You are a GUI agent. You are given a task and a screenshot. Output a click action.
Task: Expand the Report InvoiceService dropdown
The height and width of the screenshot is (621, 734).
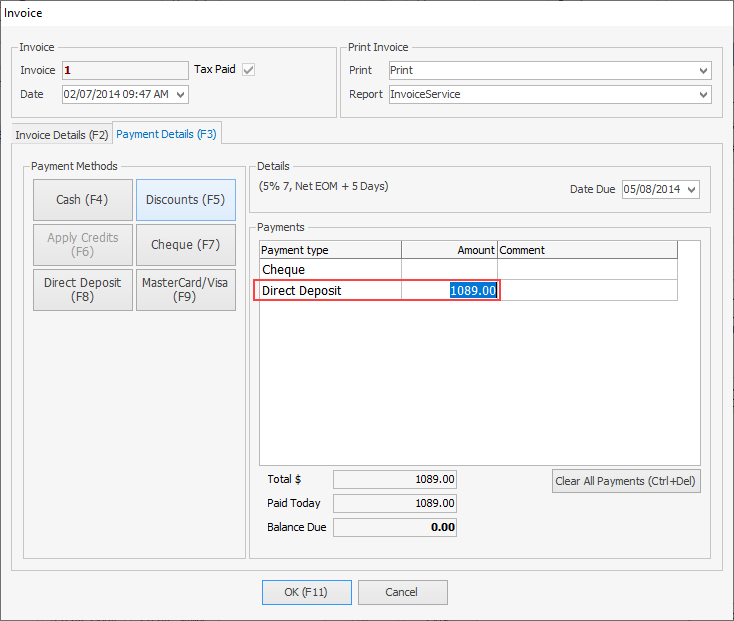click(x=703, y=95)
